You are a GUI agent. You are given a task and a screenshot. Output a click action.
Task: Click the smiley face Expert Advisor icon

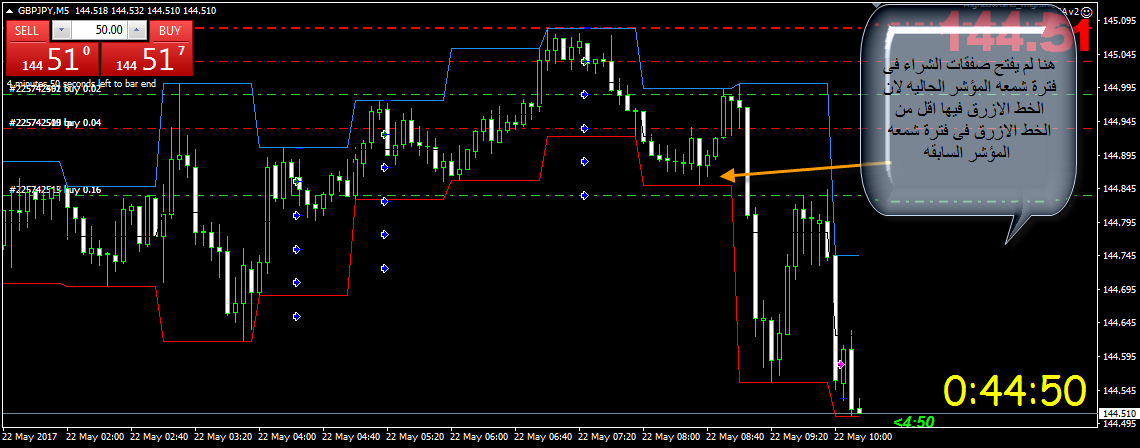pyautogui.click(x=1086, y=10)
